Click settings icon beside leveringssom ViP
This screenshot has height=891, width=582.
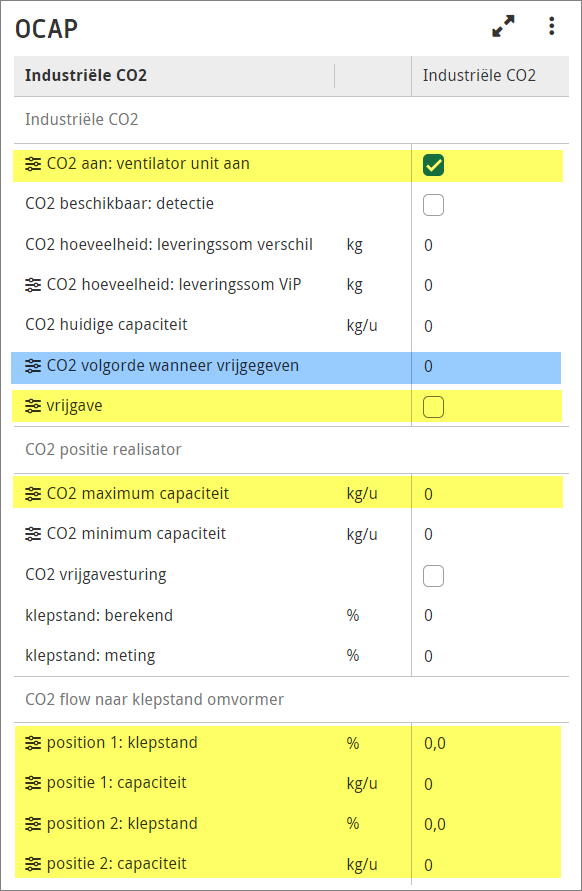point(33,285)
